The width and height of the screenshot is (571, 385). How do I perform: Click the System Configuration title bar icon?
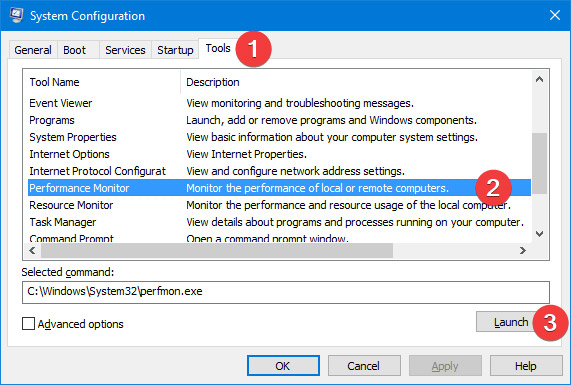[16, 15]
